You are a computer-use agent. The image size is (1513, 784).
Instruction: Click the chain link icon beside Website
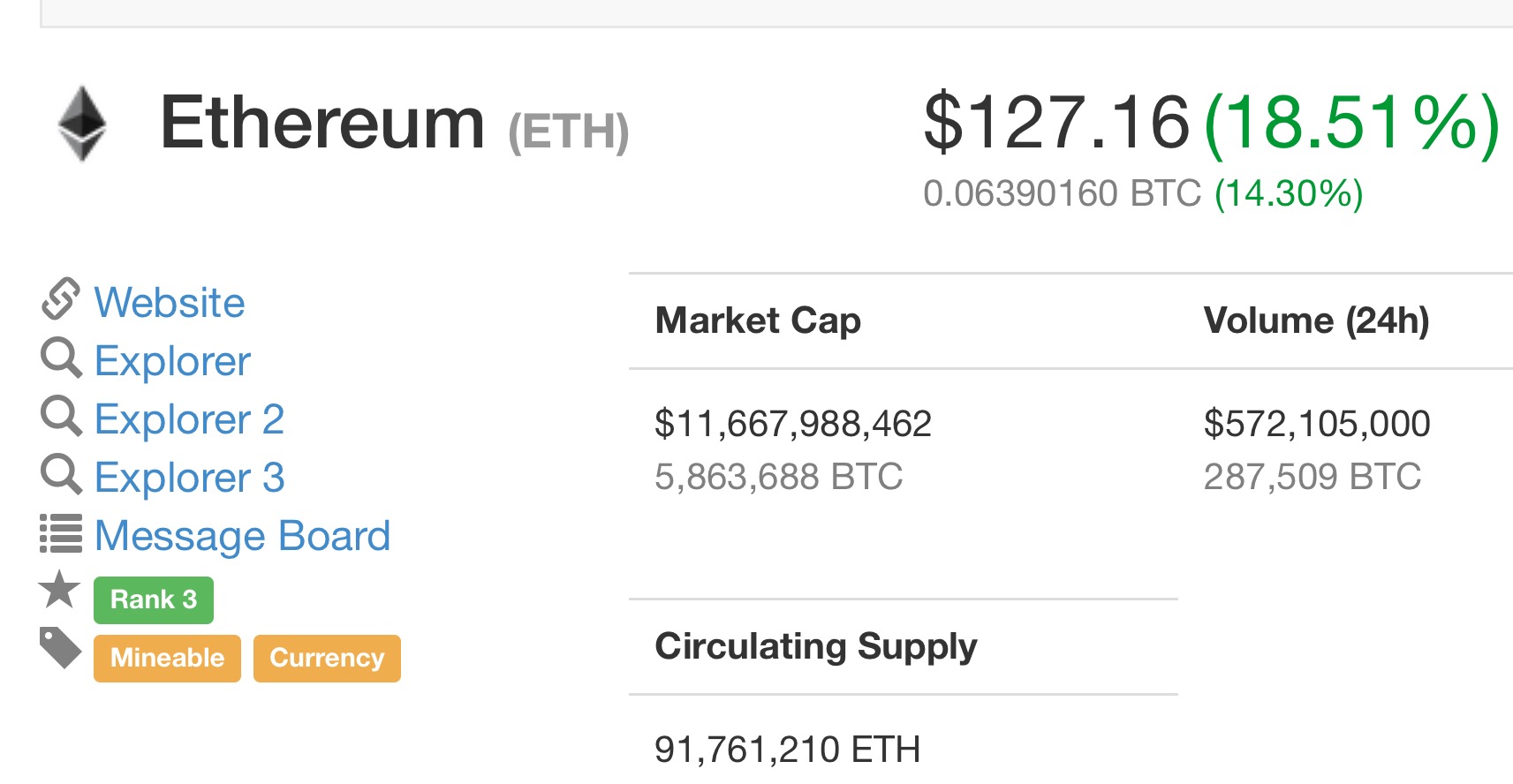click(61, 298)
